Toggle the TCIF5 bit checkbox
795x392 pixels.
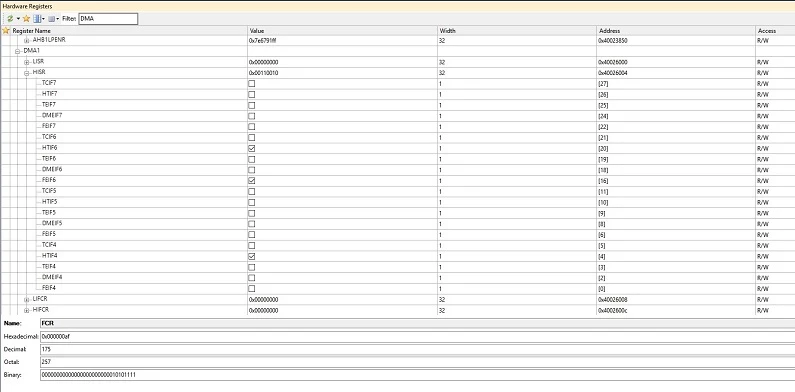pos(251,192)
